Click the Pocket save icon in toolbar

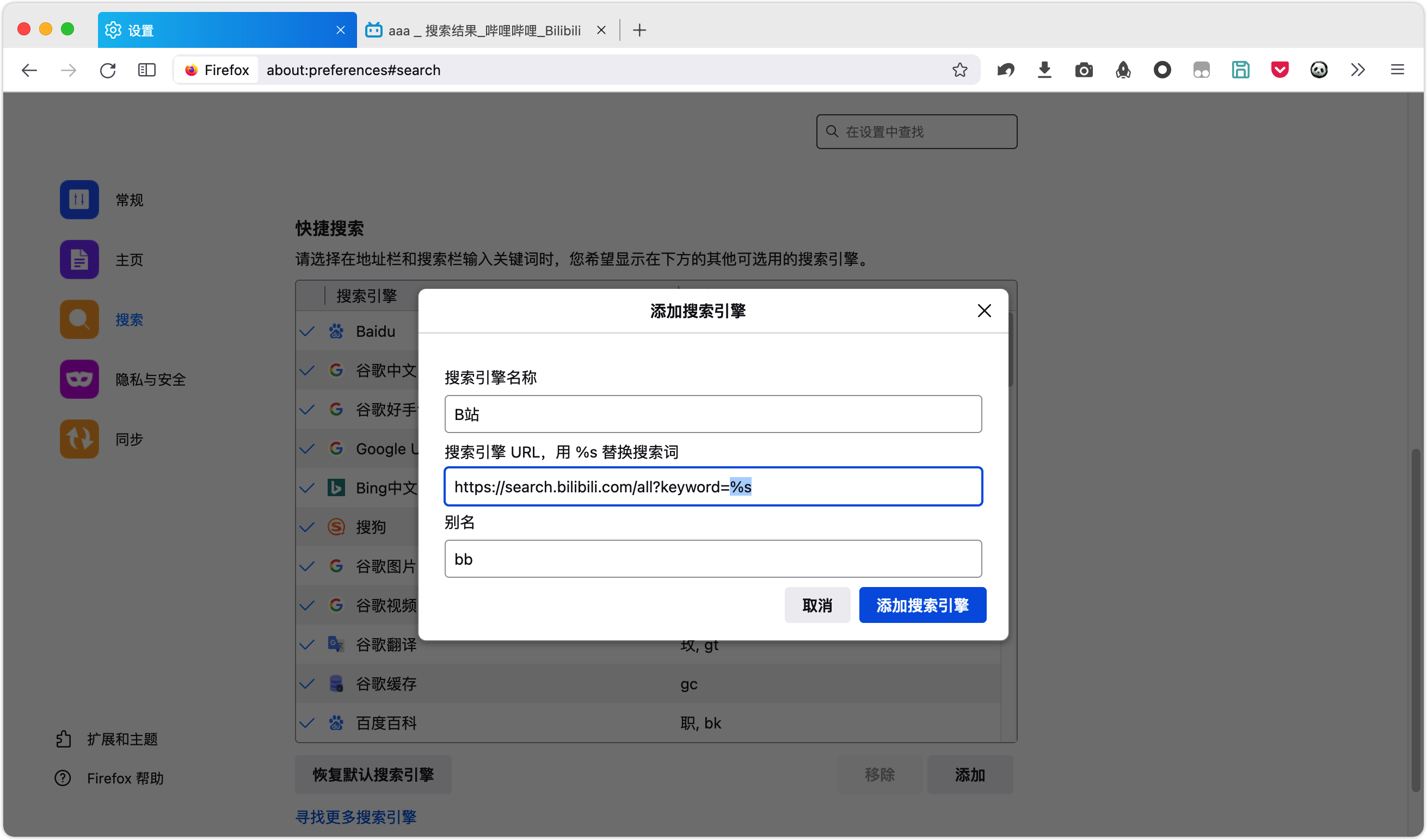[1279, 70]
